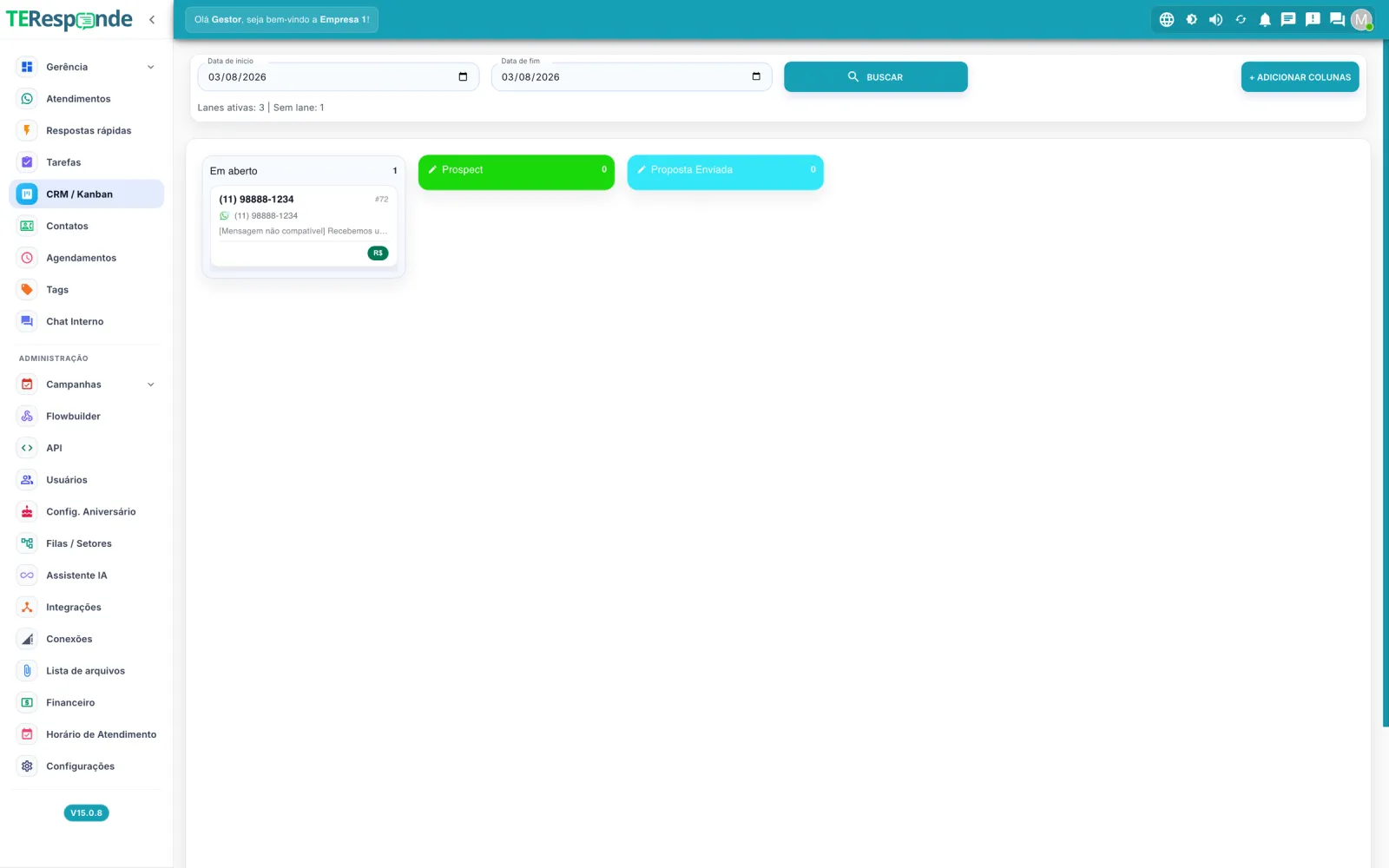Edit the green Prospect lane pencil
Screen dimensions: 1389x868
click(432, 170)
